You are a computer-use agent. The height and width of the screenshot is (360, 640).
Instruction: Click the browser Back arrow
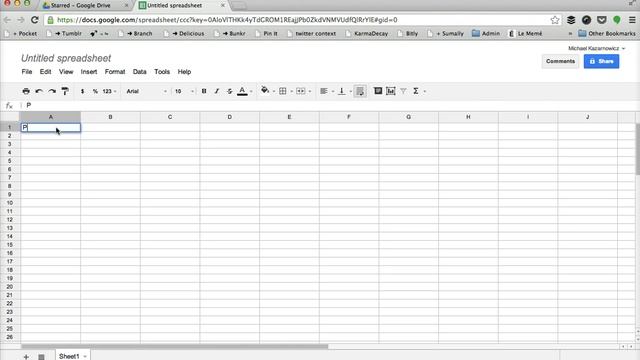tap(7, 20)
